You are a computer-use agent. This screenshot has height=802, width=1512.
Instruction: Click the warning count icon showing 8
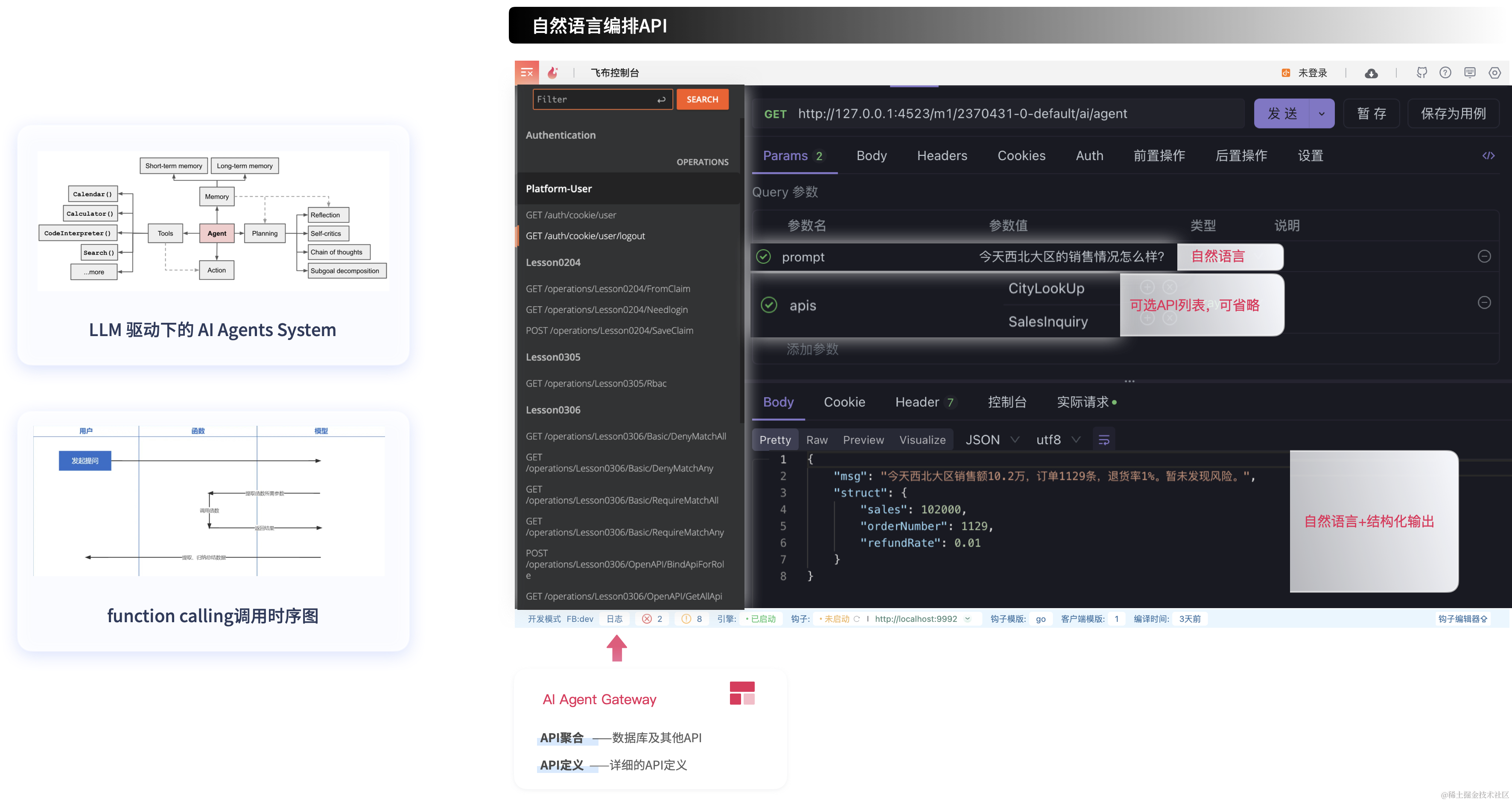tap(686, 618)
